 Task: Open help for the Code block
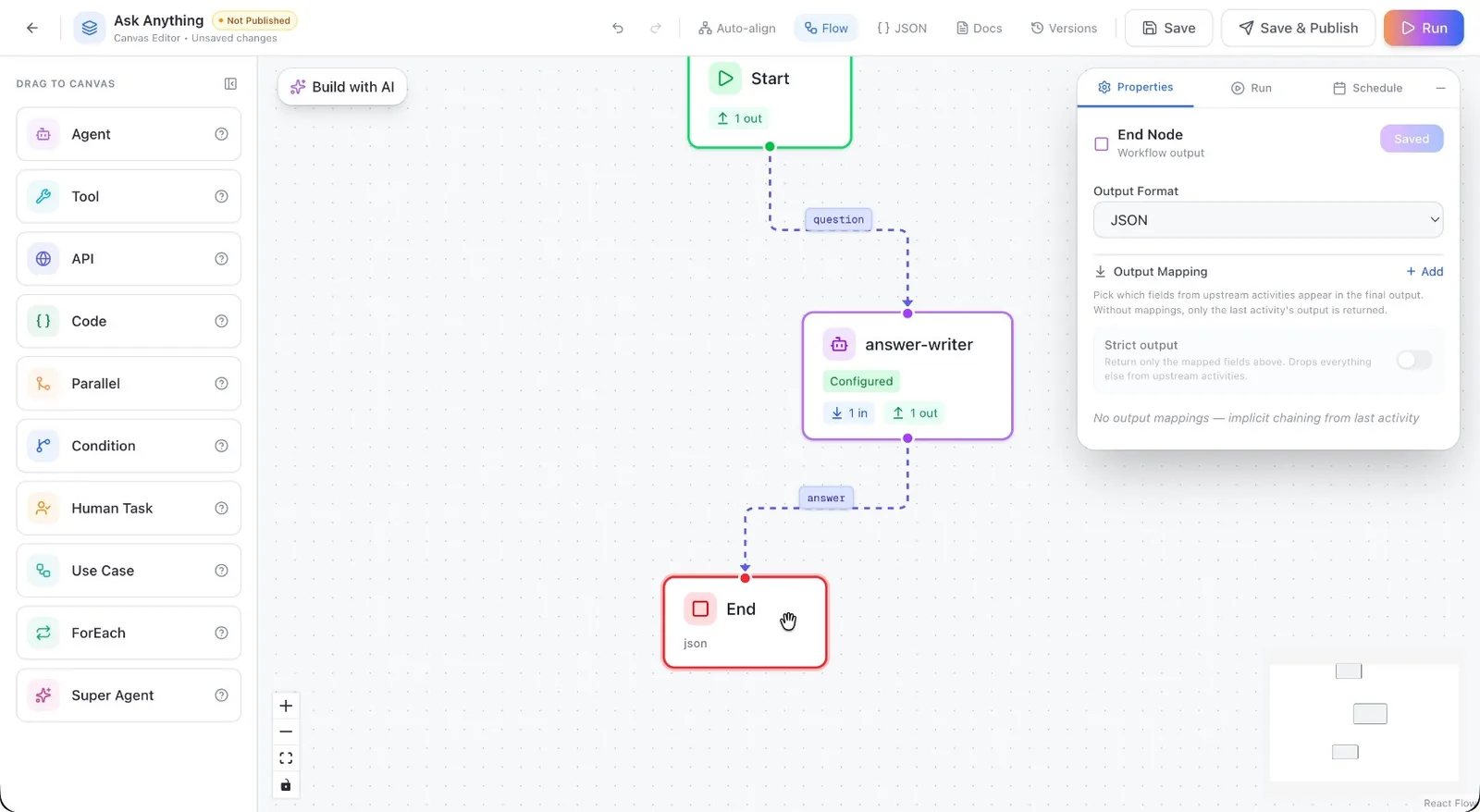221,321
